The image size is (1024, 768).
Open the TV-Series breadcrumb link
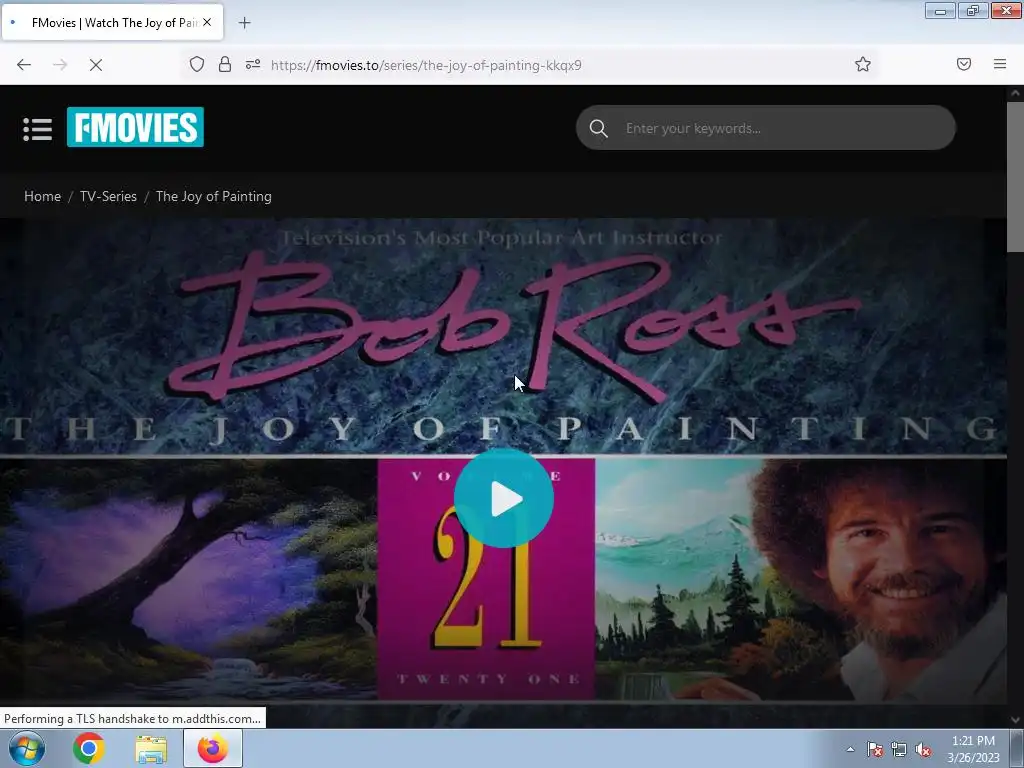pos(108,197)
